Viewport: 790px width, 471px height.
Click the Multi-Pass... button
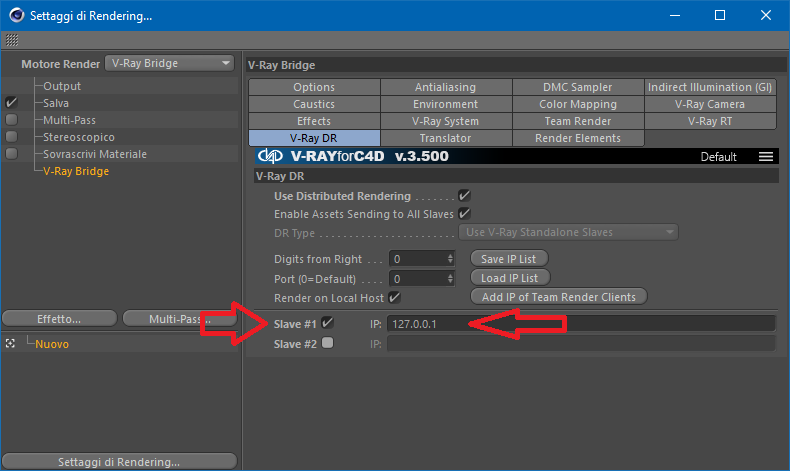tap(180, 319)
